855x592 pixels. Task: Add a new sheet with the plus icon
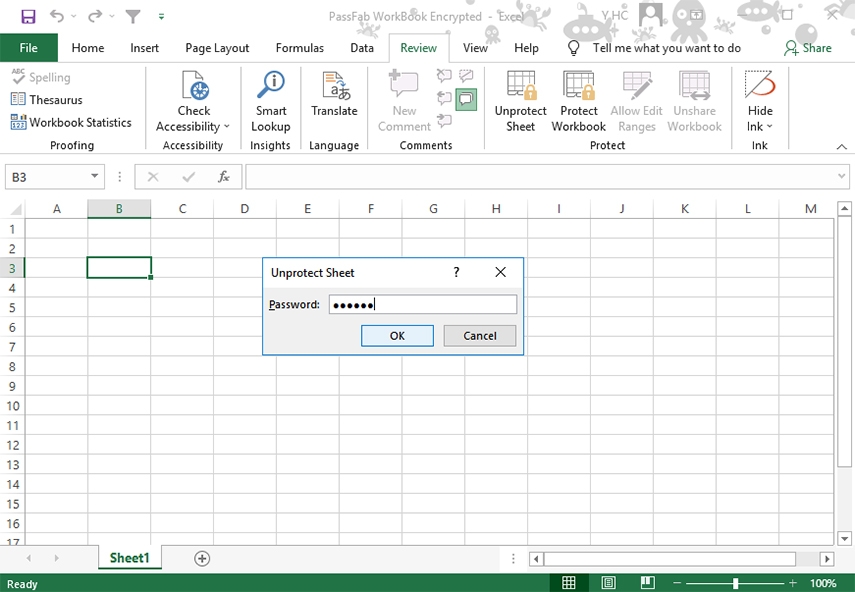pos(202,558)
